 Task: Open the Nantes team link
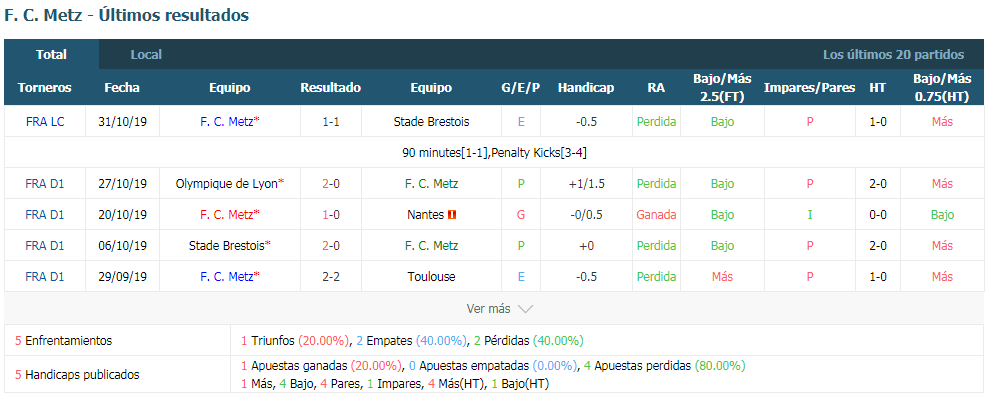[426, 215]
